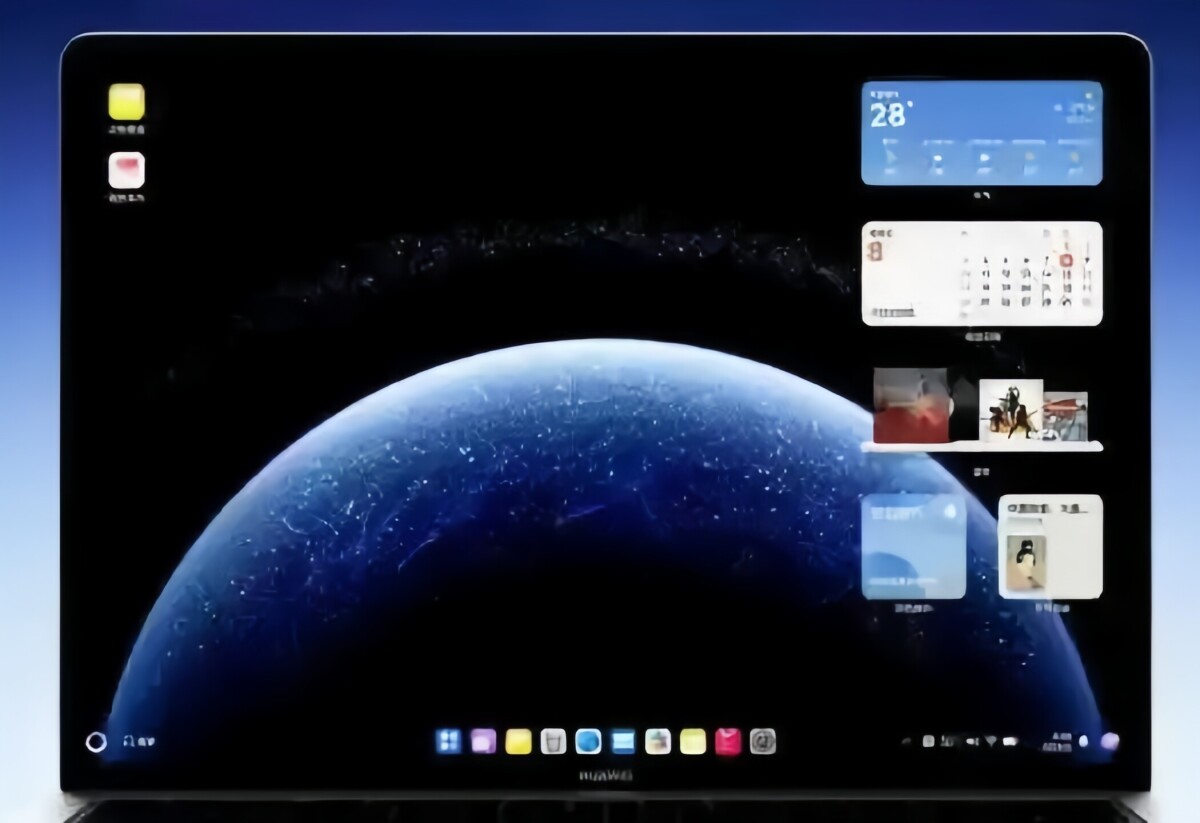
Task: Open the search entry beside the ring icon
Action: coord(139,742)
